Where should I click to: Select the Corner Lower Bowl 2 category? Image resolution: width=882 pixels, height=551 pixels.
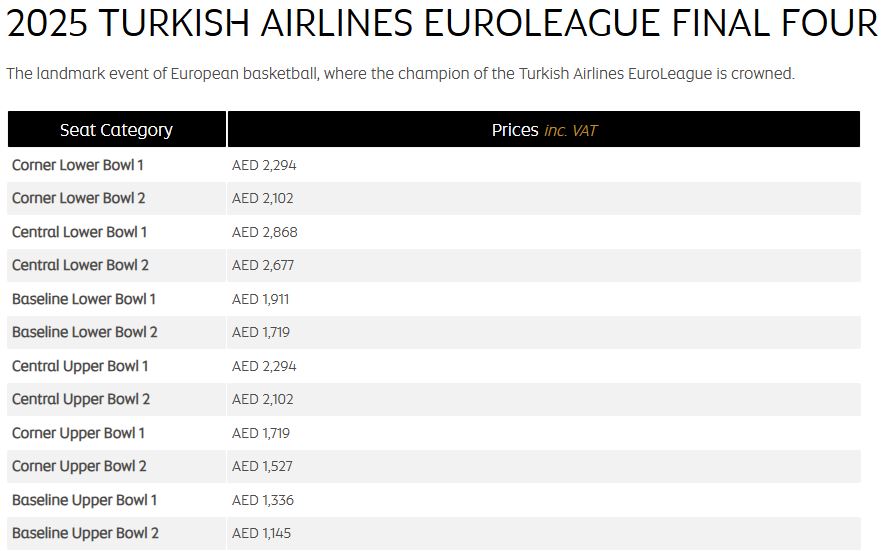(x=79, y=198)
